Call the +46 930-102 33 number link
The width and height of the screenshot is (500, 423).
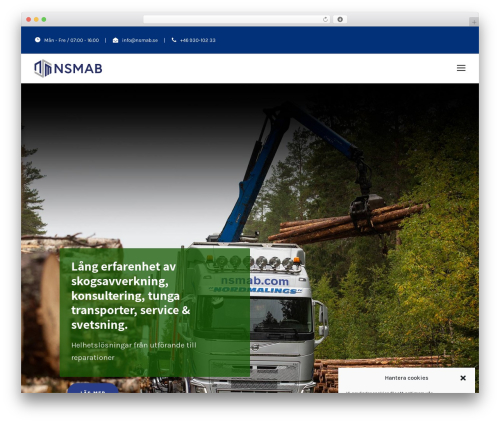(x=198, y=40)
